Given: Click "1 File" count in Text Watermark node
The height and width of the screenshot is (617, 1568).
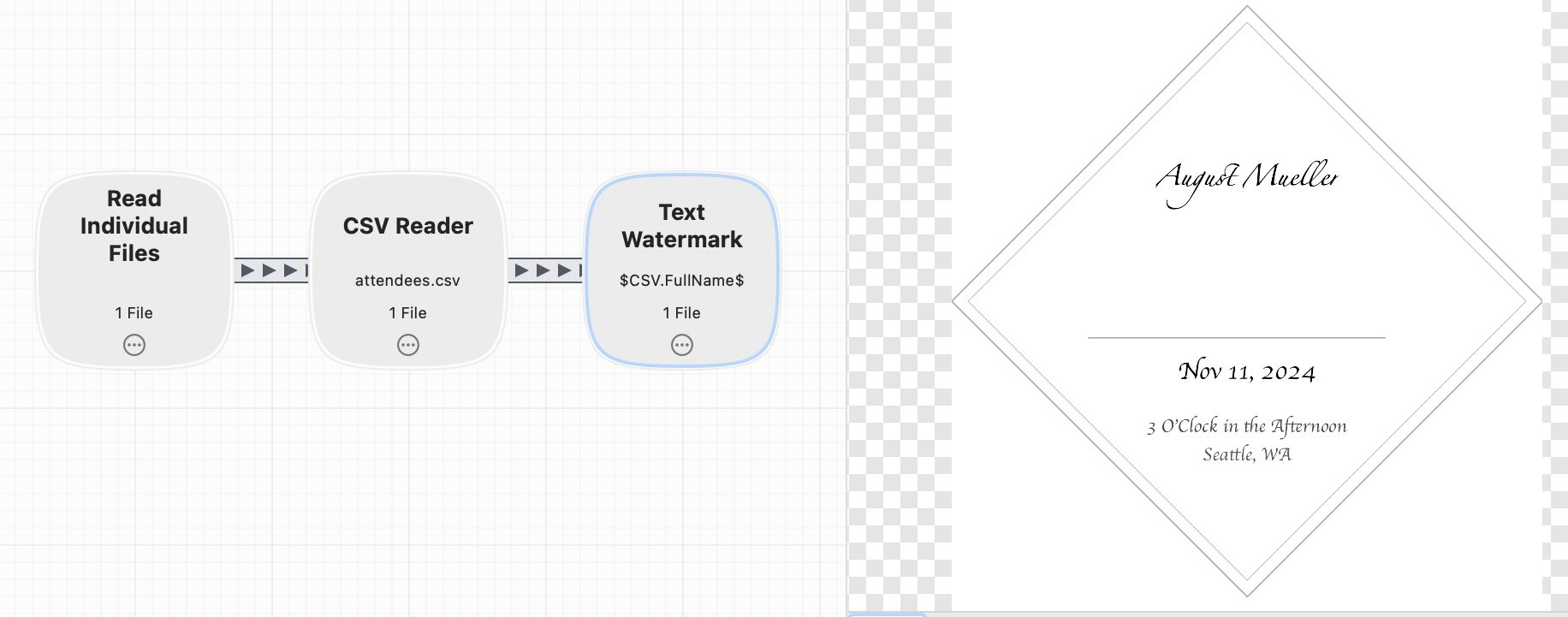Looking at the screenshot, I should (x=682, y=313).
